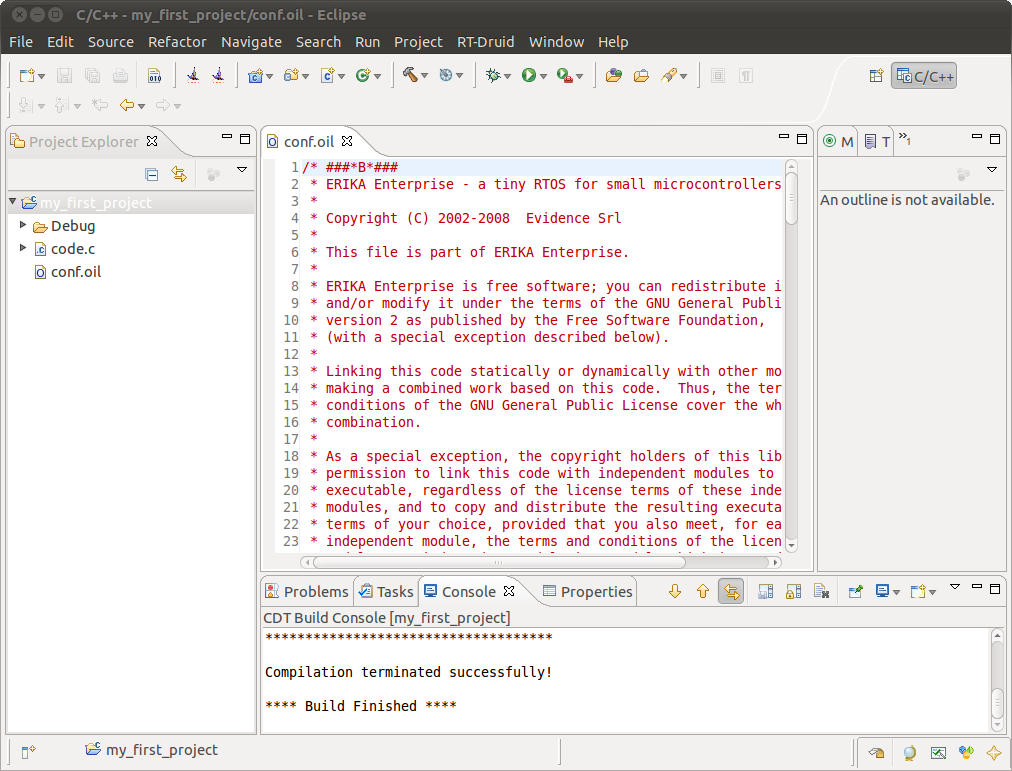Open Display Selected Console dropdown
Screen dimensions: 1012x771
click(896, 592)
